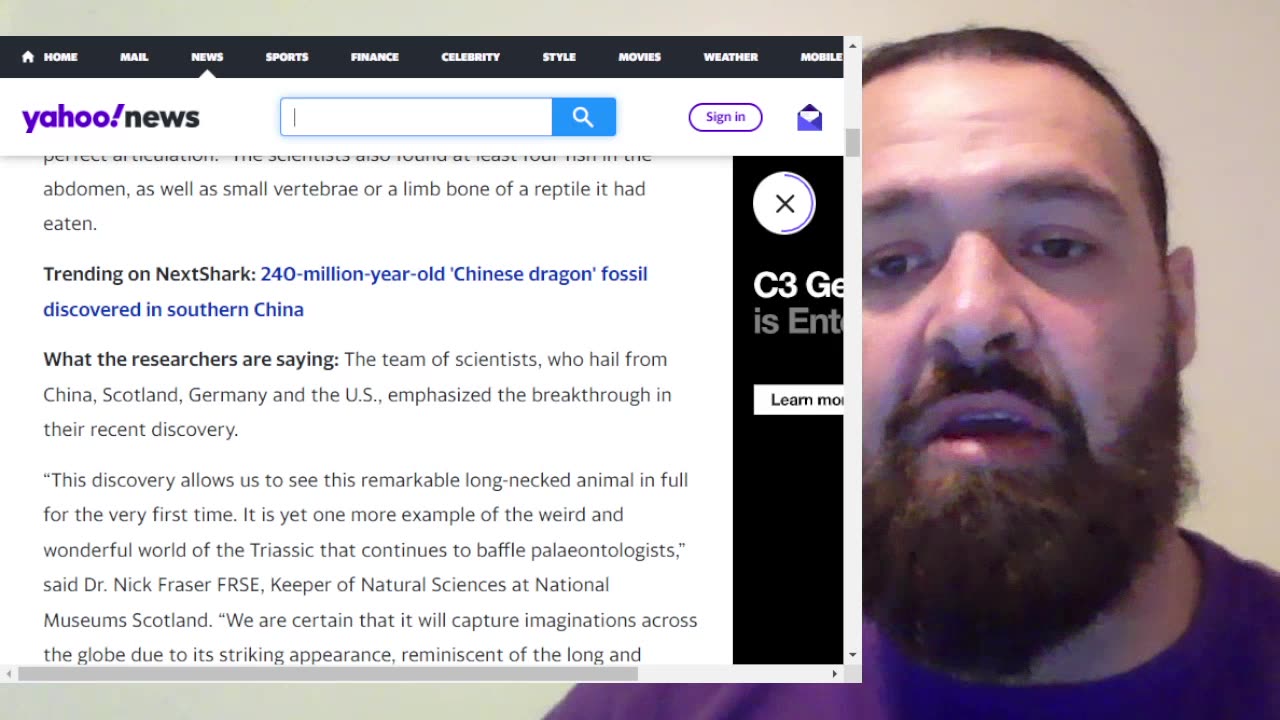Click the vertical scrollbar thumb

point(852,142)
